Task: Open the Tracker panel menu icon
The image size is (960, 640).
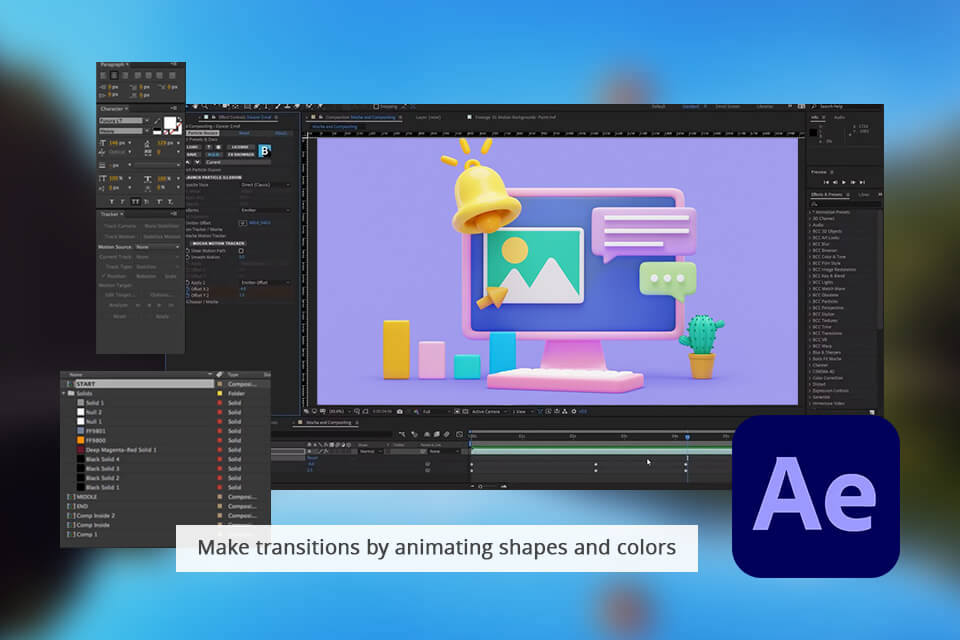Action: click(174, 214)
